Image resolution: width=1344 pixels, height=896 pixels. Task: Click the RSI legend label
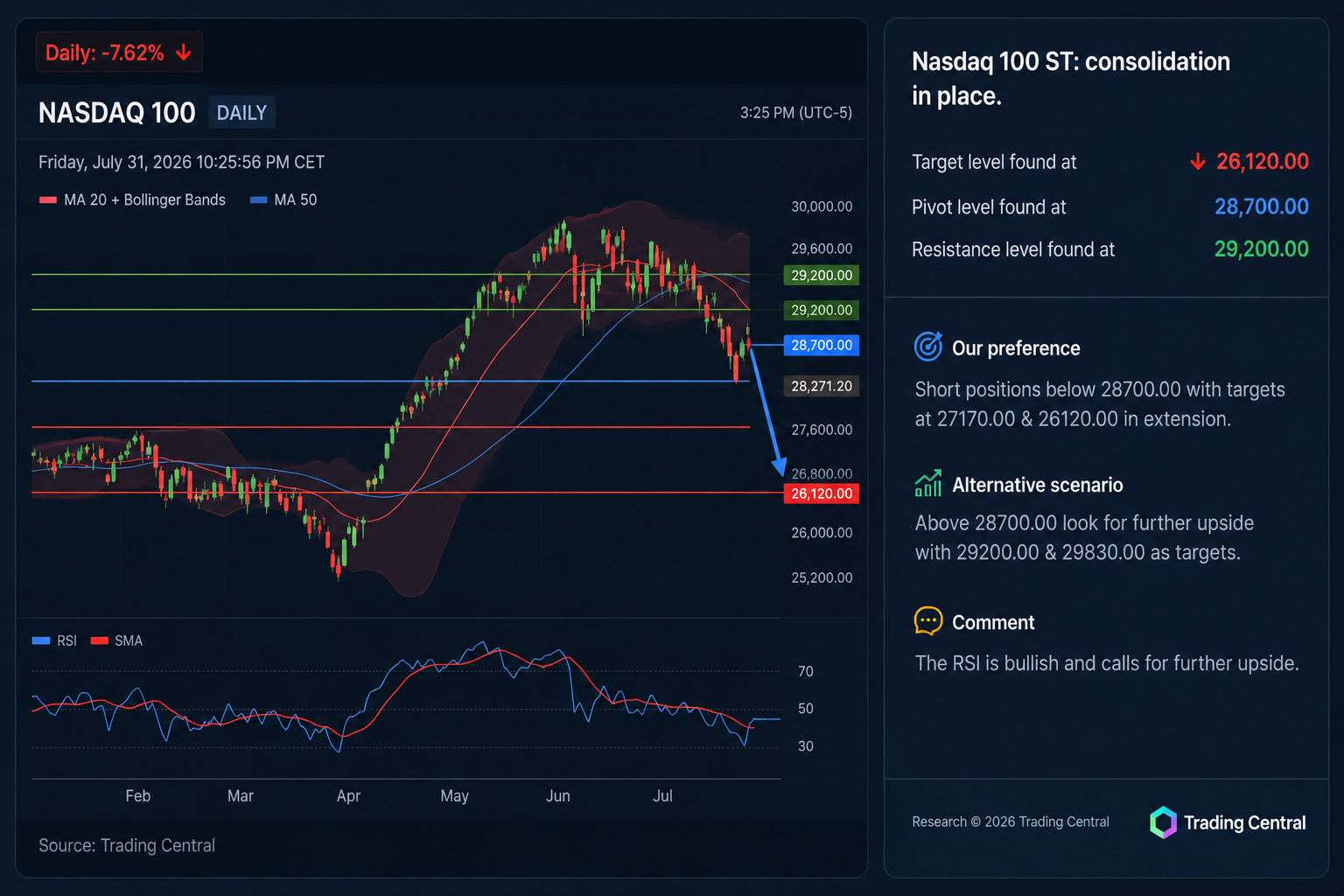[66, 640]
